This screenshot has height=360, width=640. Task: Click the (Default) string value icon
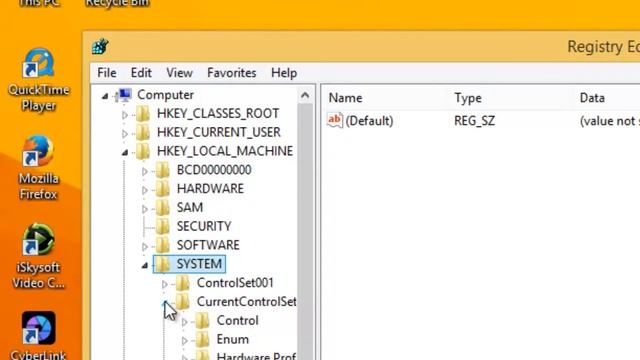[x=334, y=120]
